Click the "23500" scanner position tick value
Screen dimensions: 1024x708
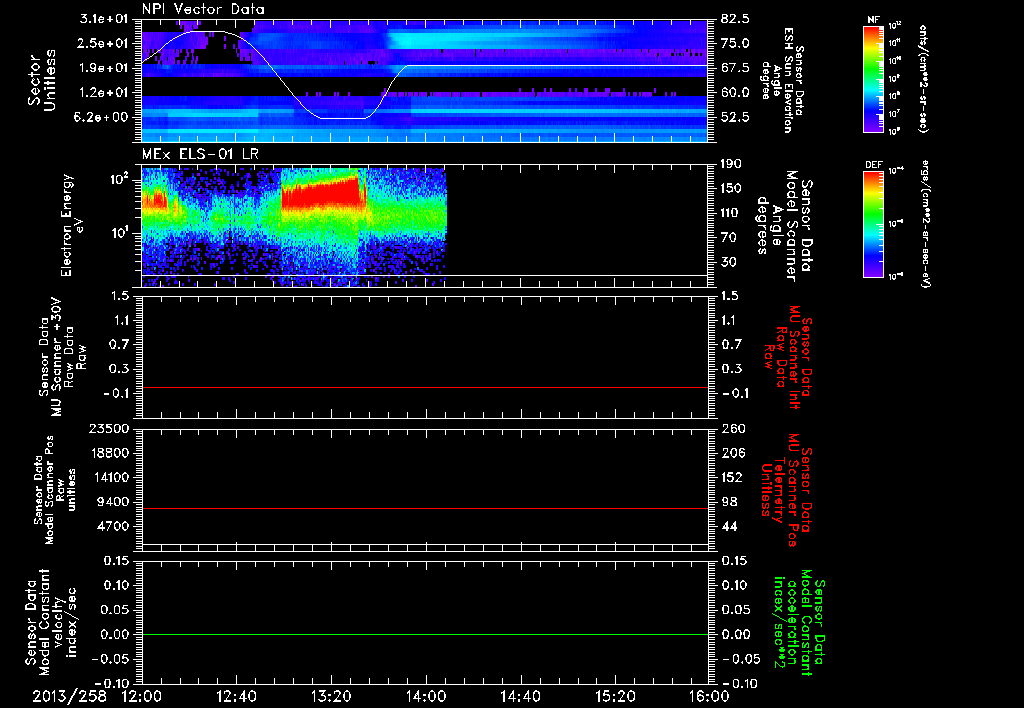111,429
